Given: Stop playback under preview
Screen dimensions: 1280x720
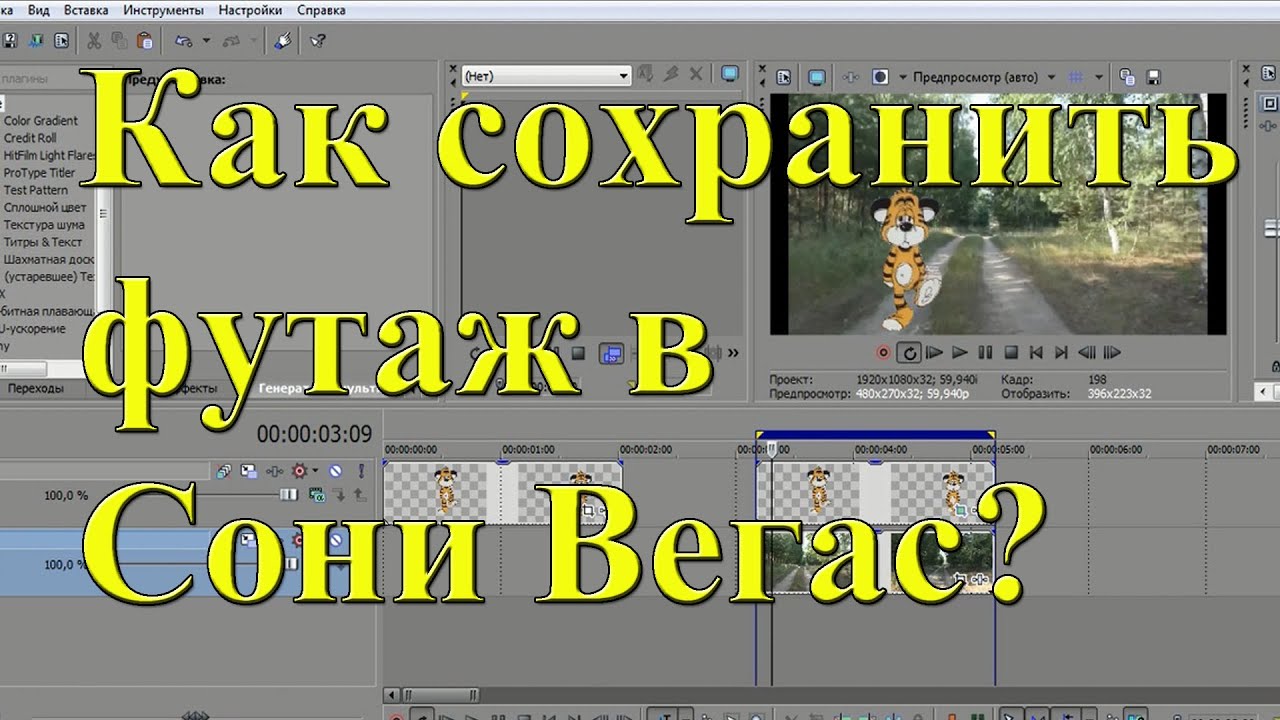Looking at the screenshot, I should (x=1011, y=352).
